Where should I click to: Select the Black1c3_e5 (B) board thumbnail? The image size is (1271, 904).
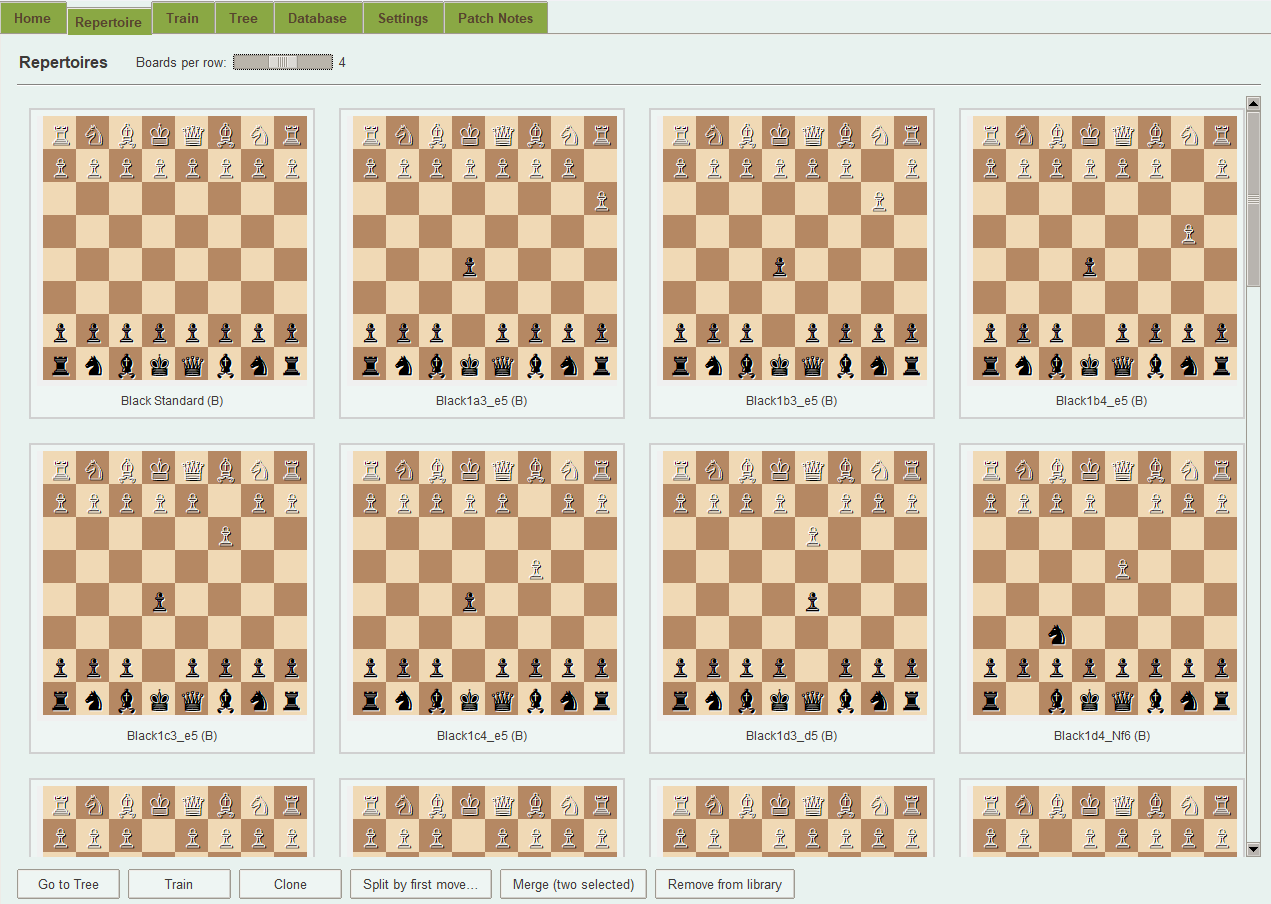[175, 583]
